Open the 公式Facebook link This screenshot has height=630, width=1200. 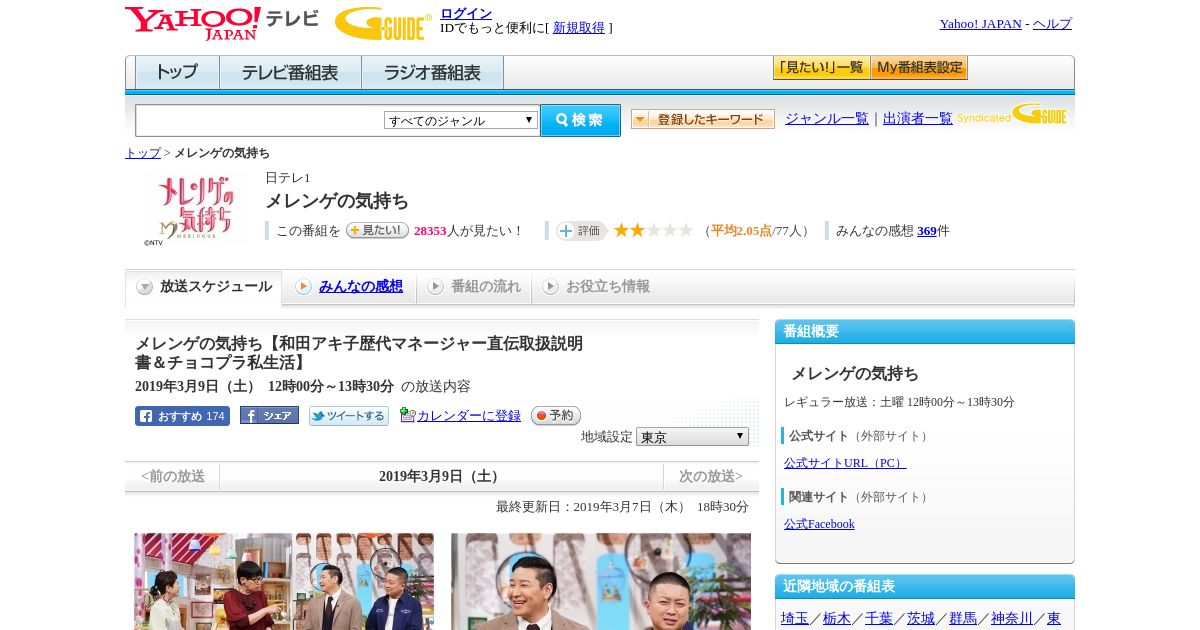819,524
